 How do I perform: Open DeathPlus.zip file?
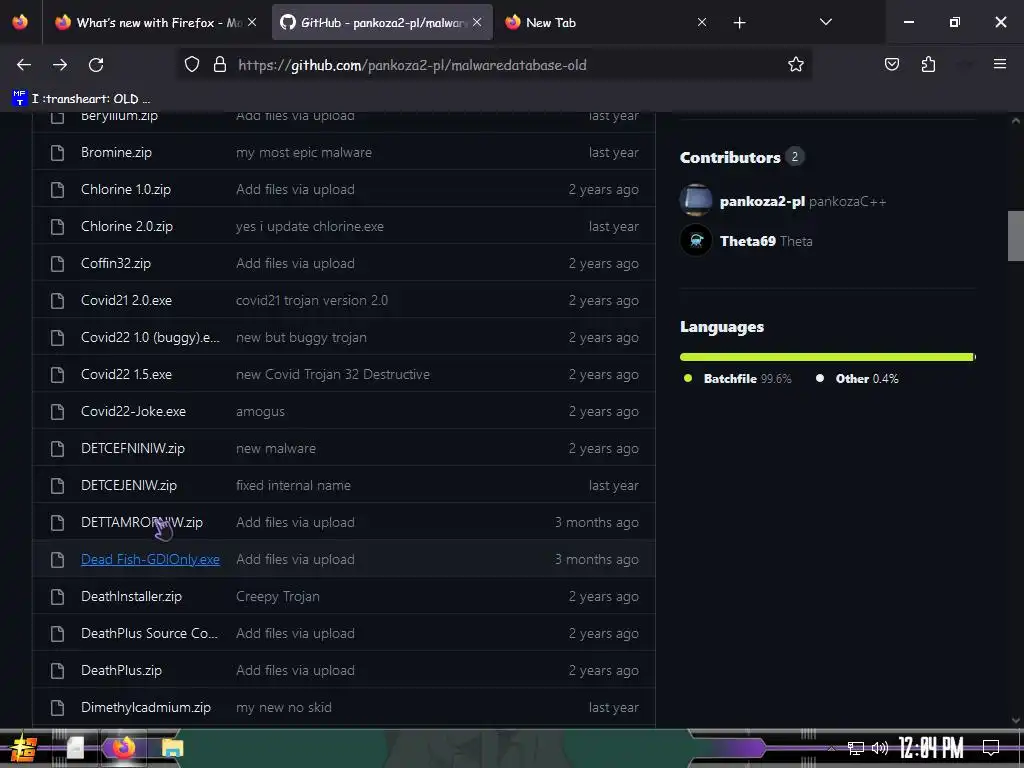point(121,671)
